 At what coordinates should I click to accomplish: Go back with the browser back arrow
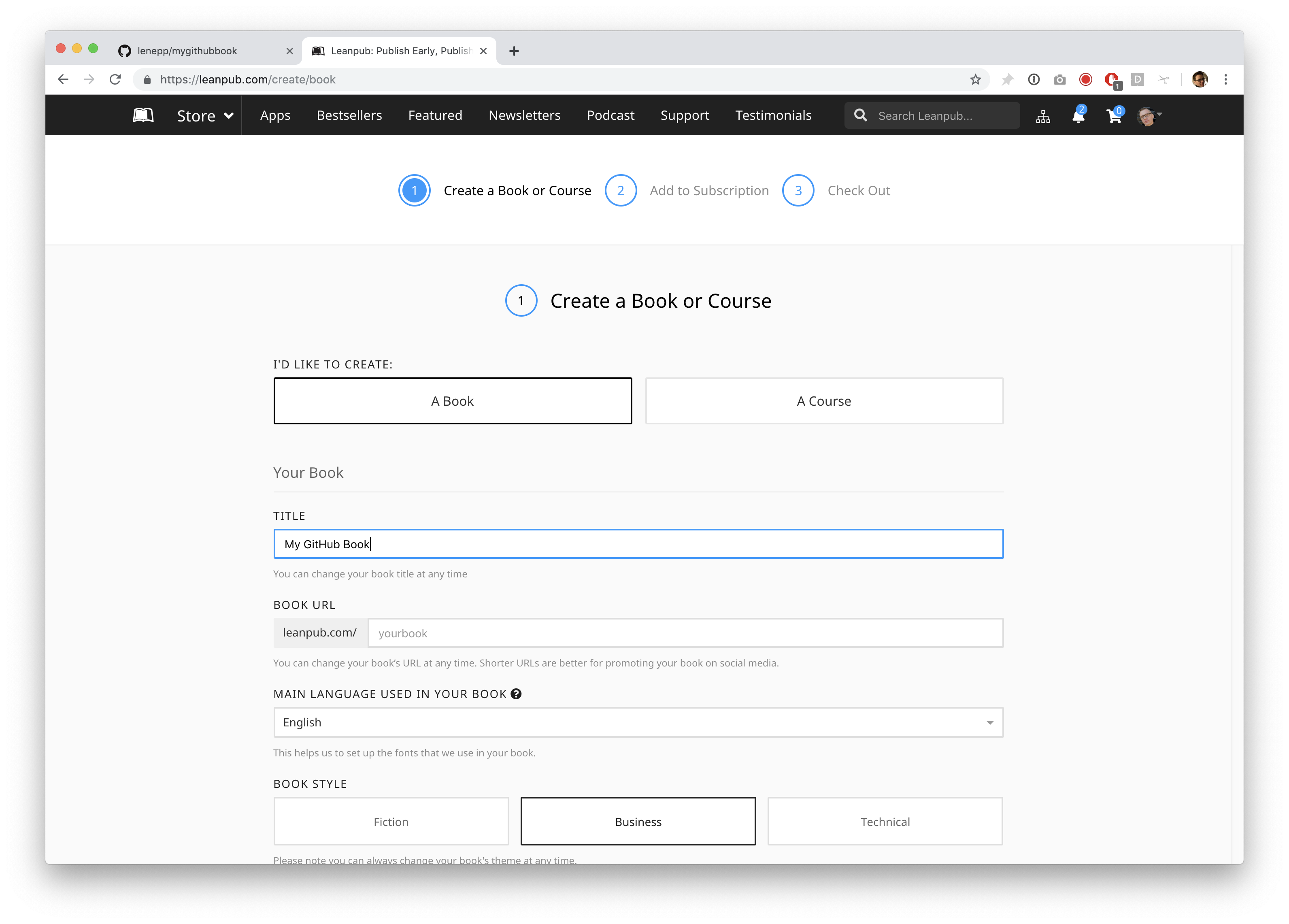tap(63, 80)
